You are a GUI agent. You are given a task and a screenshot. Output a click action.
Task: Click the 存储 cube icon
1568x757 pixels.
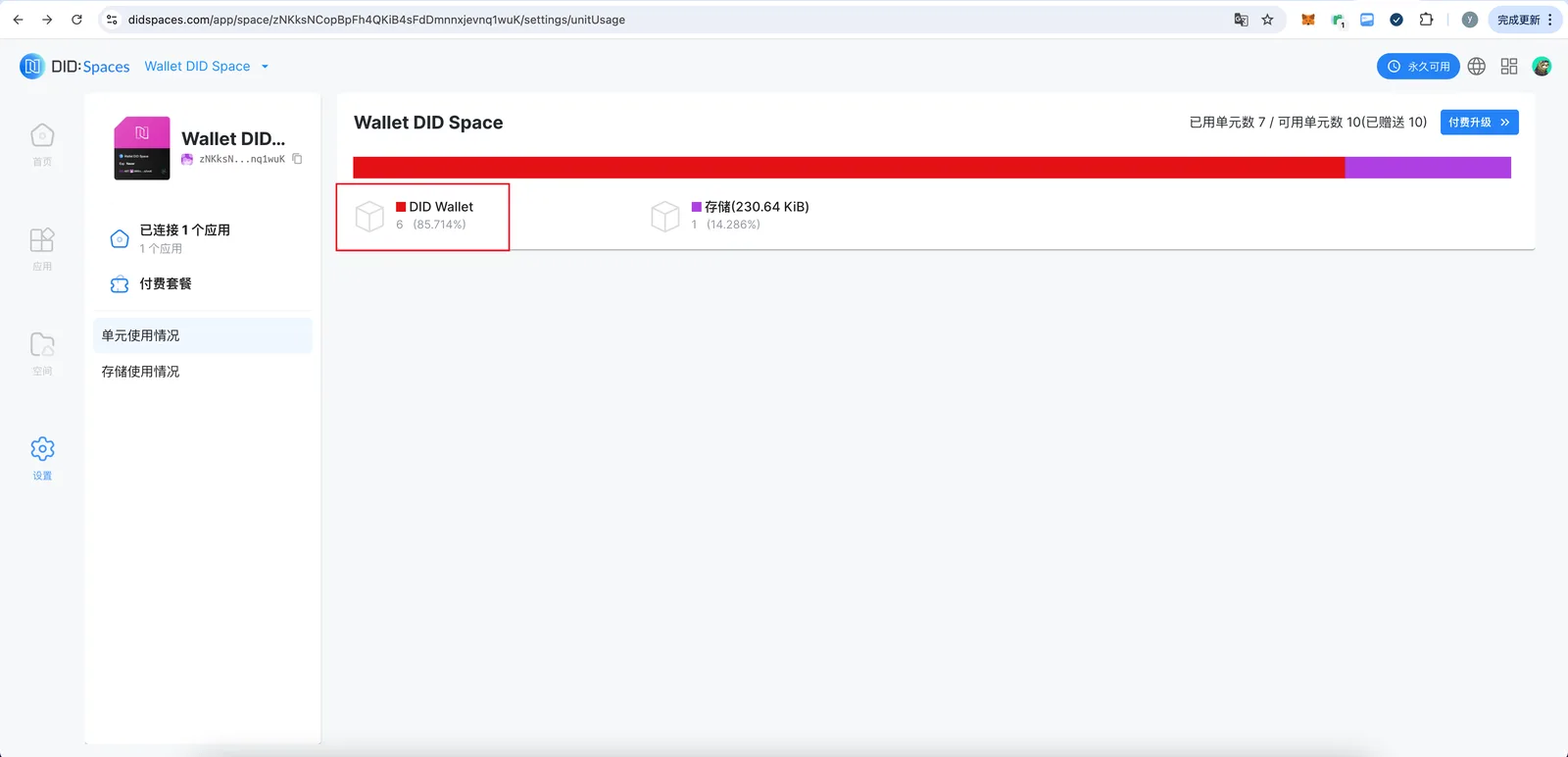(x=665, y=216)
